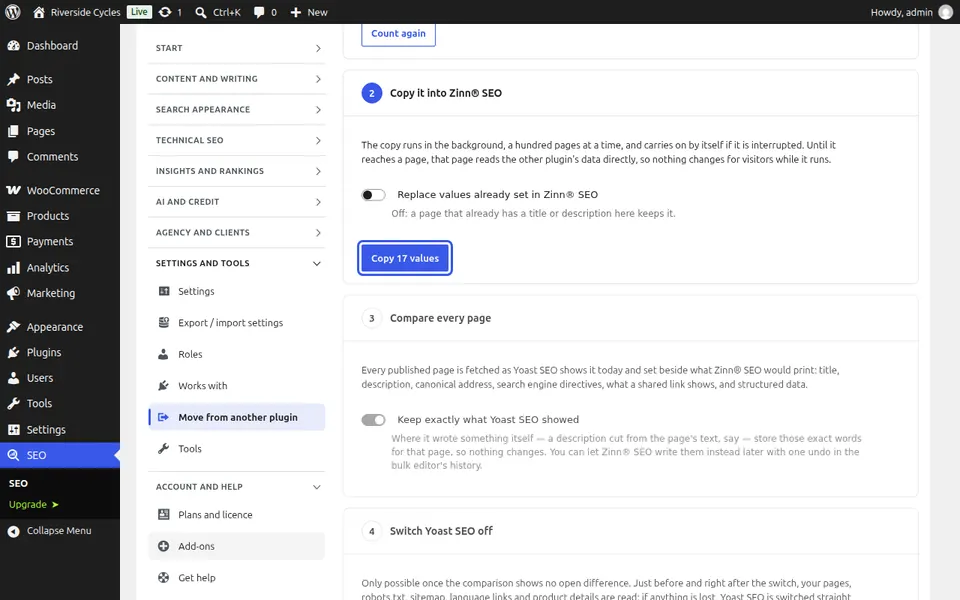Open the Analytics bar chart icon
This screenshot has height=600, width=960.
(x=13, y=268)
